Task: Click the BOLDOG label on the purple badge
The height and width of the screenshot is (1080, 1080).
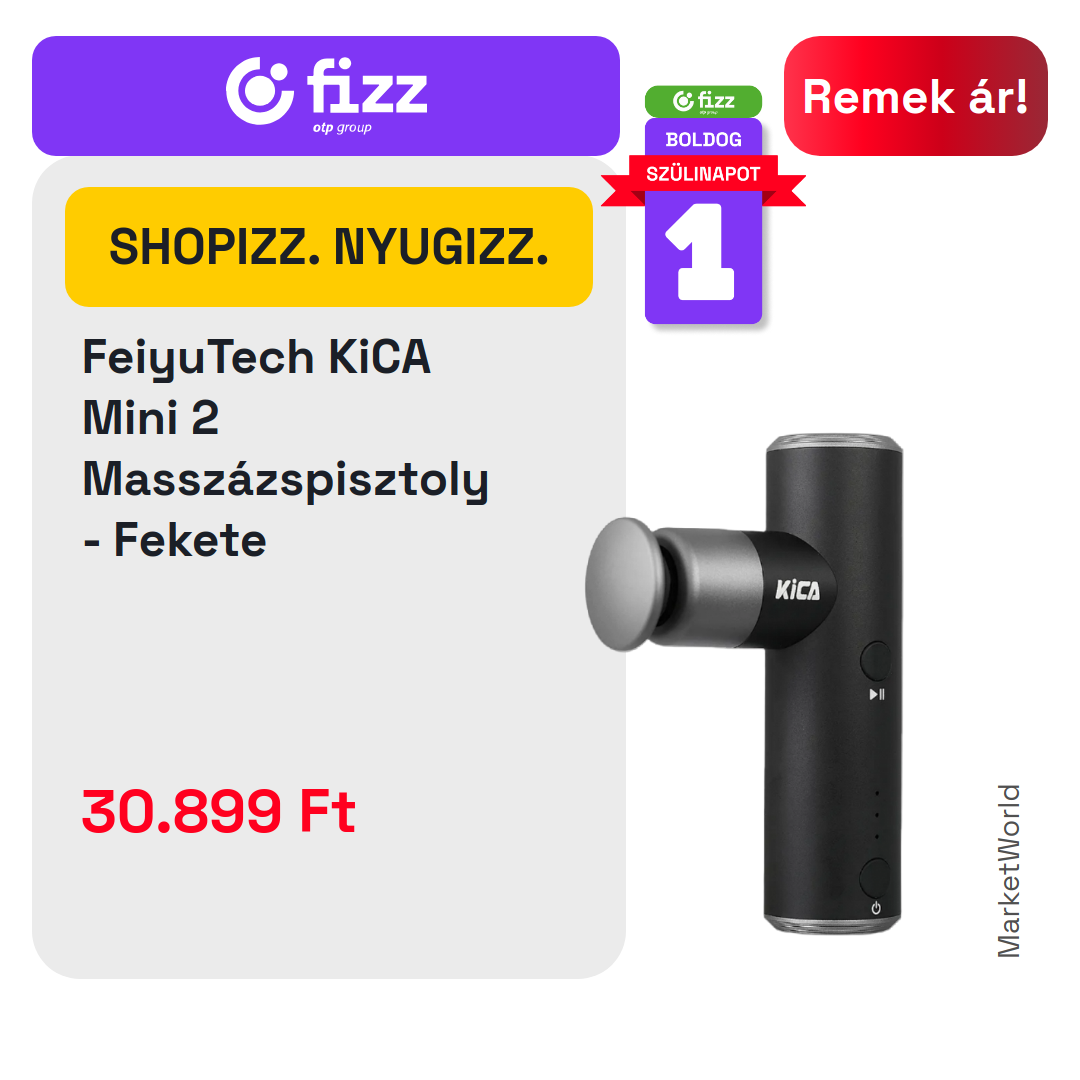Action: pyautogui.click(x=703, y=140)
